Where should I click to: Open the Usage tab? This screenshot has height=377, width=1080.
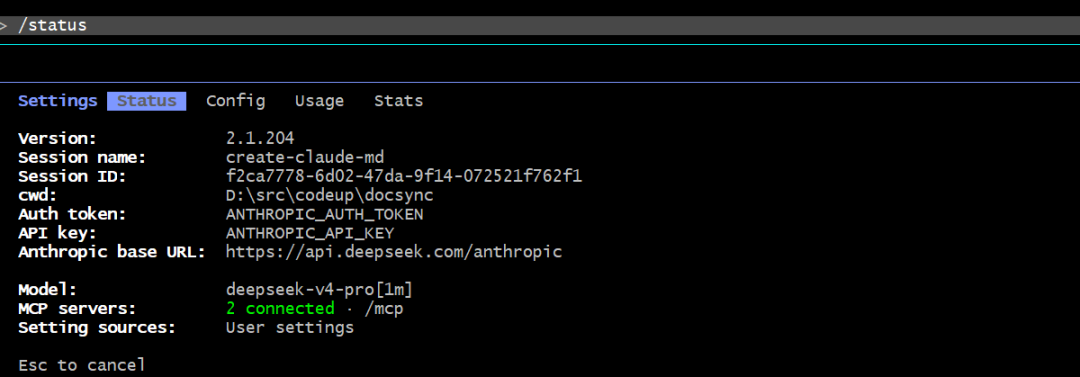click(x=320, y=101)
